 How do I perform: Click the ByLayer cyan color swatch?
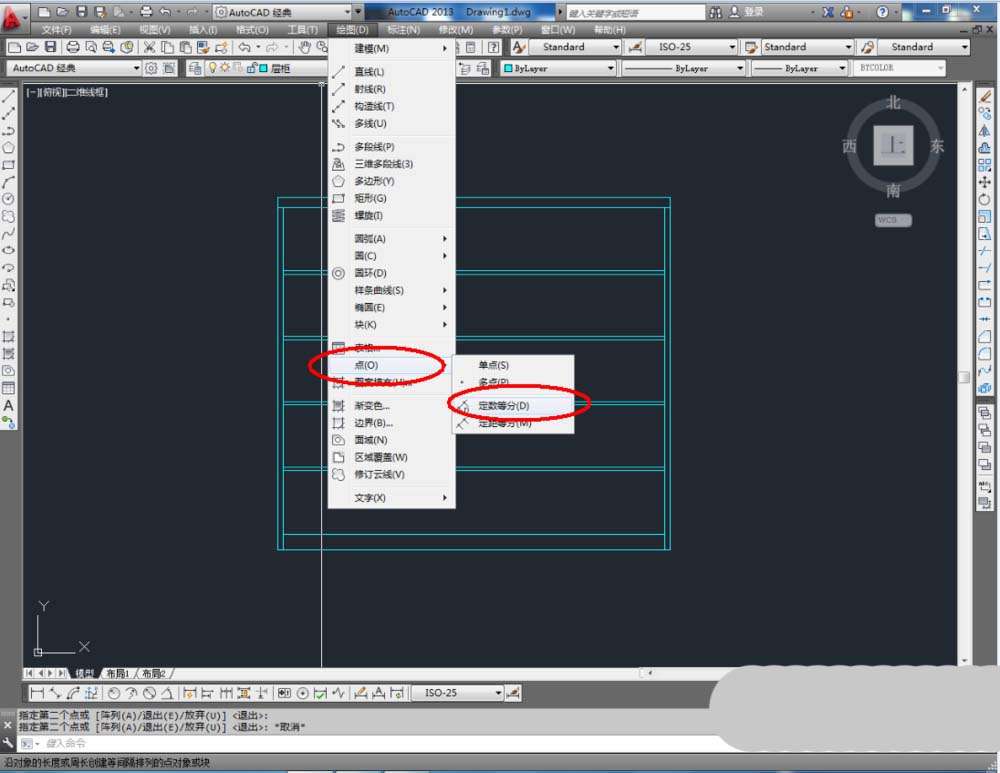[x=508, y=68]
